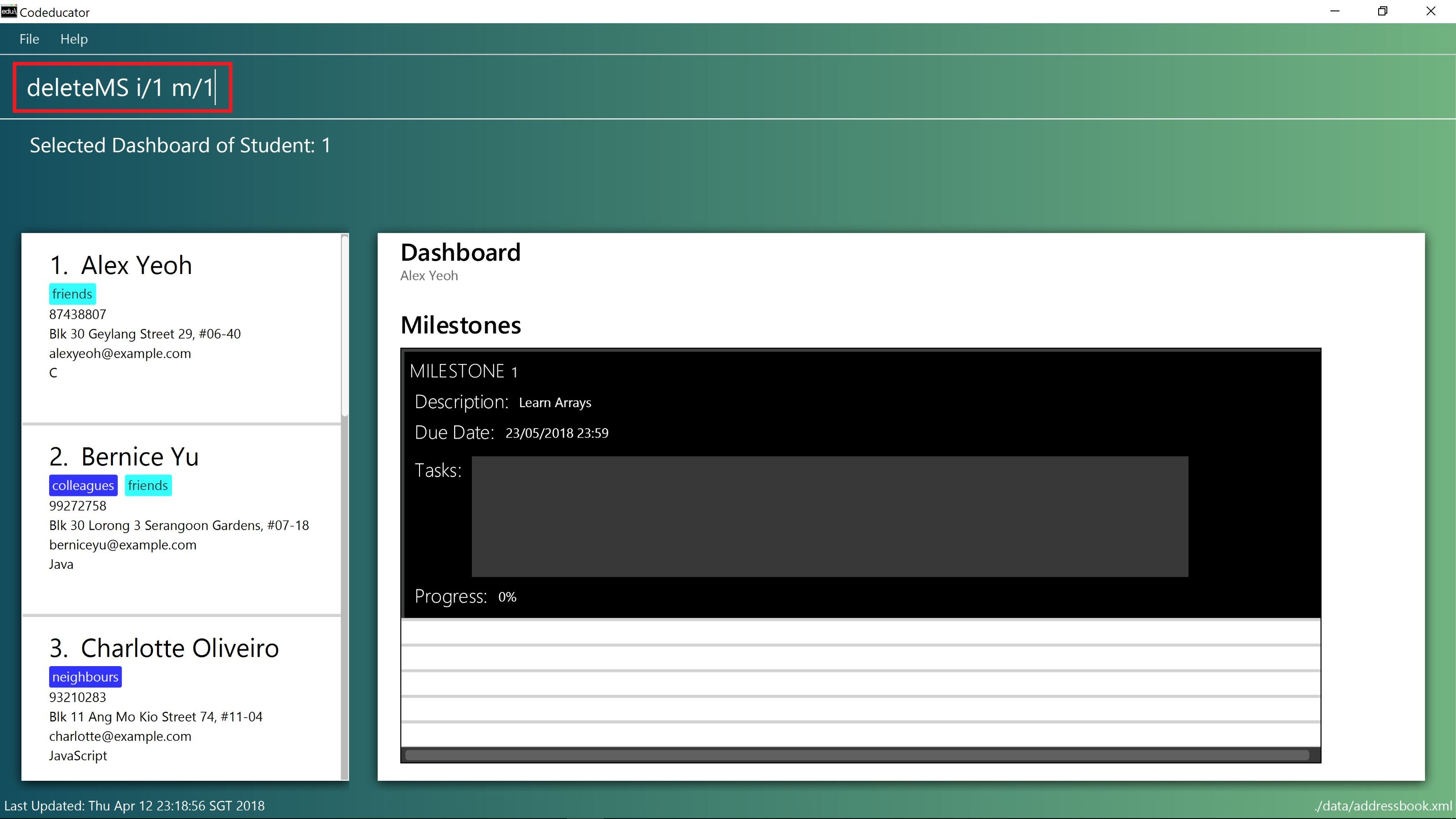Select student card 2. Bernice Yu
The height and width of the screenshot is (819, 1456).
tap(182, 520)
